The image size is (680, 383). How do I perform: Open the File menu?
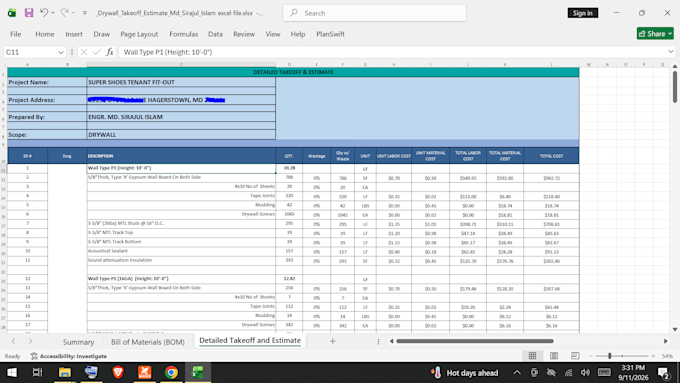[16, 34]
